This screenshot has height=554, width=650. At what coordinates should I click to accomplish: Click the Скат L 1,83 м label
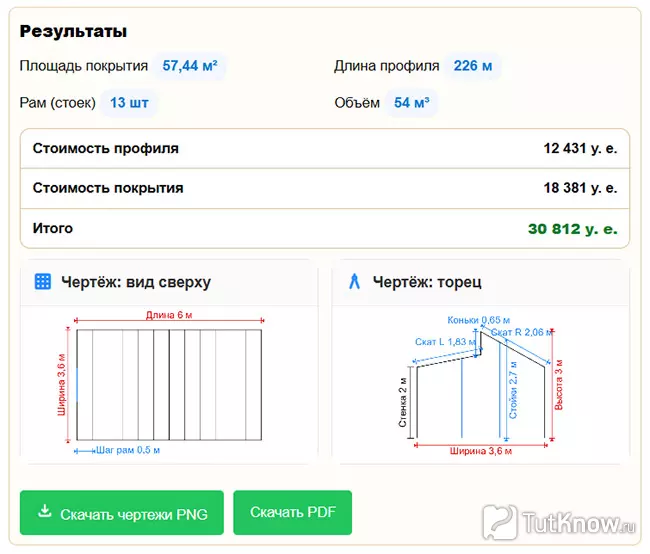click(446, 342)
